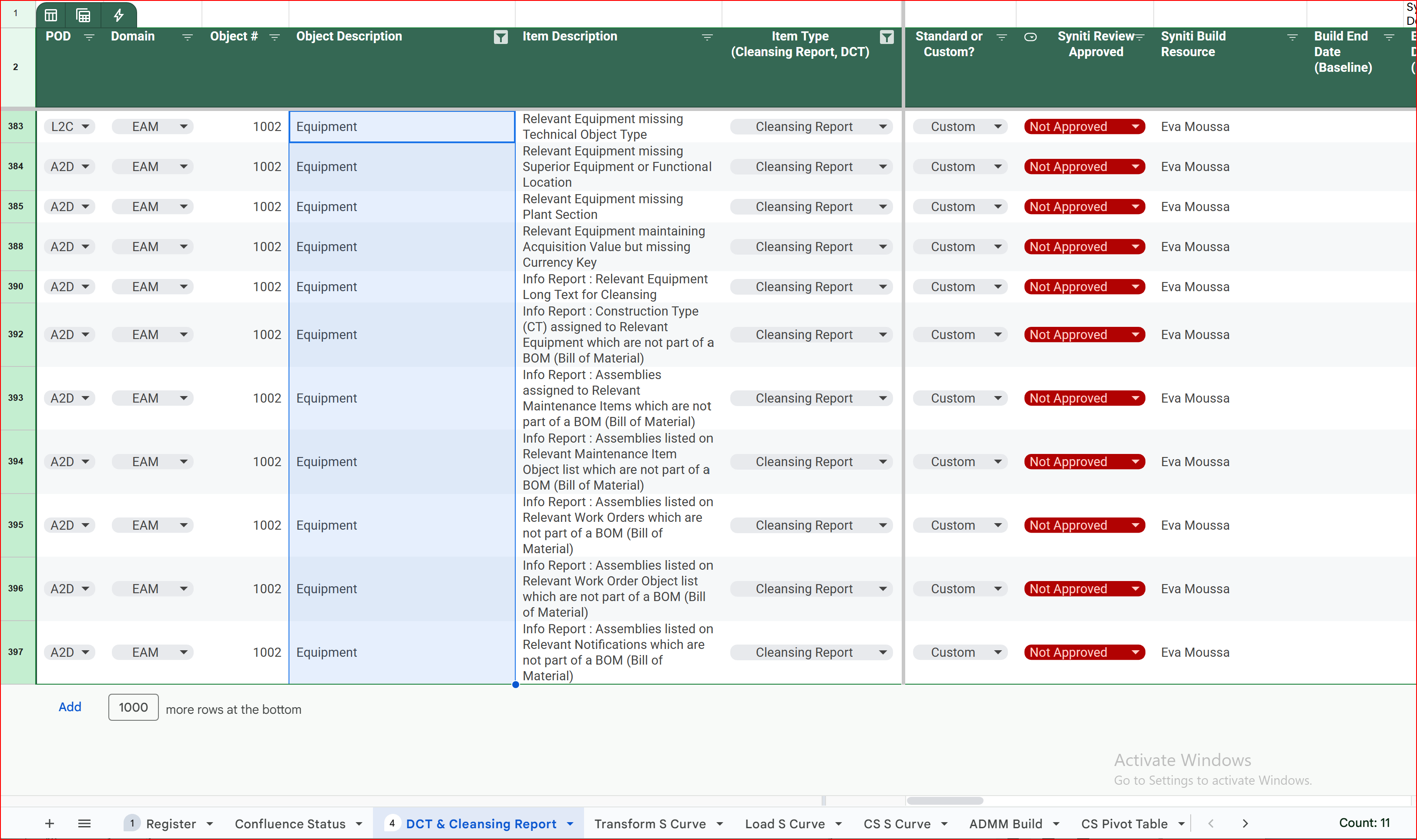1417x840 pixels.
Task: Switch to the Transform S Curve tab
Action: tap(650, 823)
